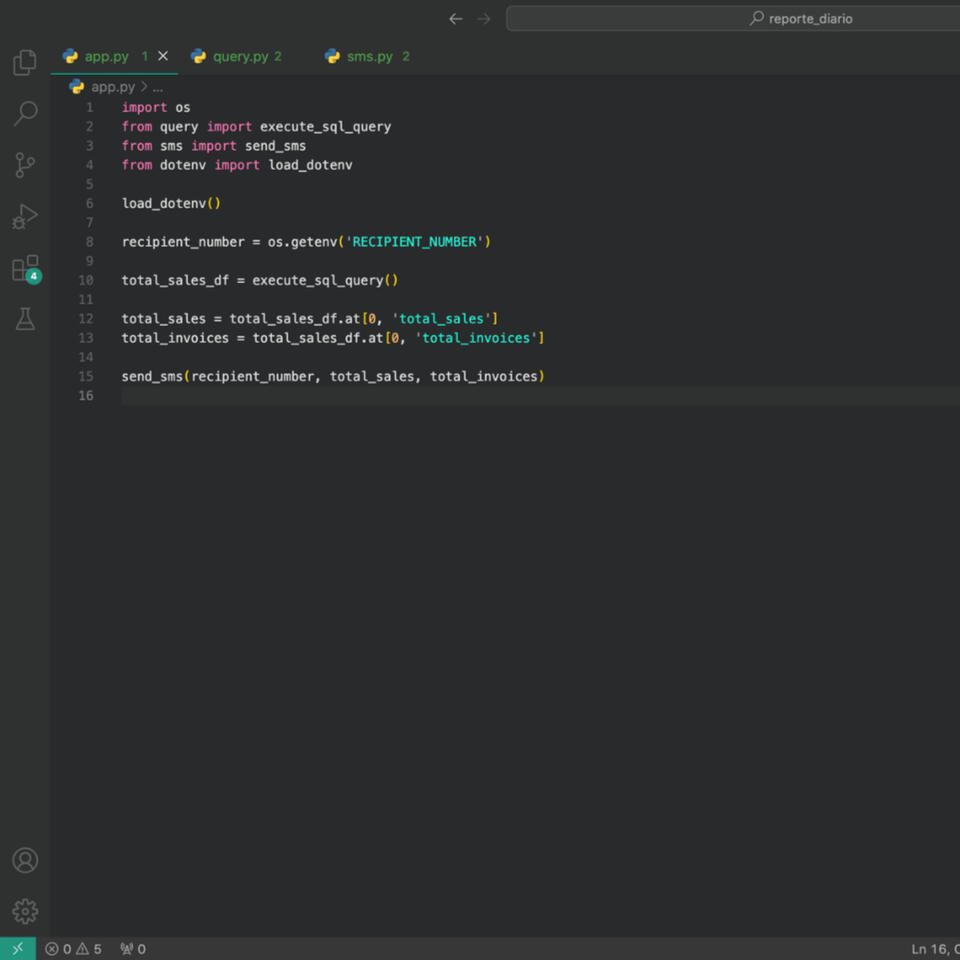Go back using the left arrow
This screenshot has width=960, height=960.
456,19
